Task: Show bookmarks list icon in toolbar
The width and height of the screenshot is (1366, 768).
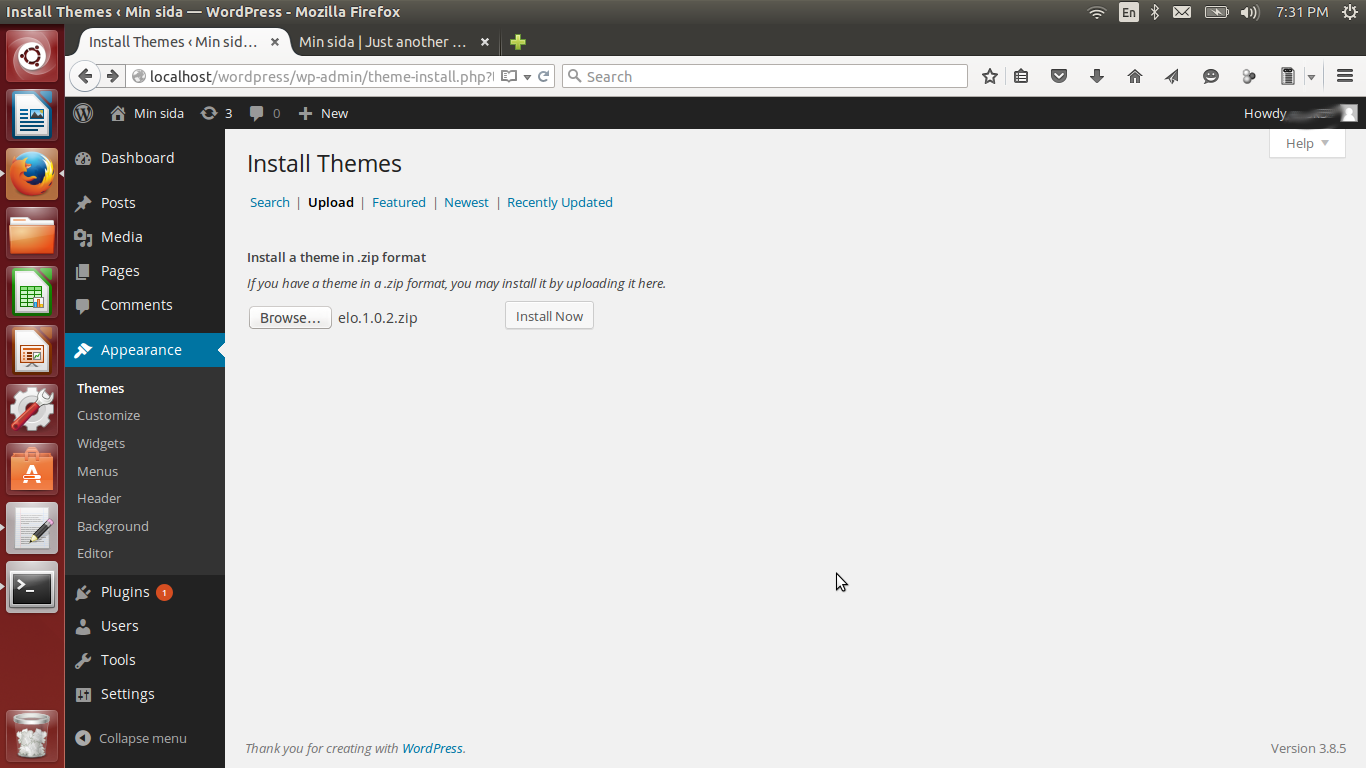Action: click(1021, 76)
